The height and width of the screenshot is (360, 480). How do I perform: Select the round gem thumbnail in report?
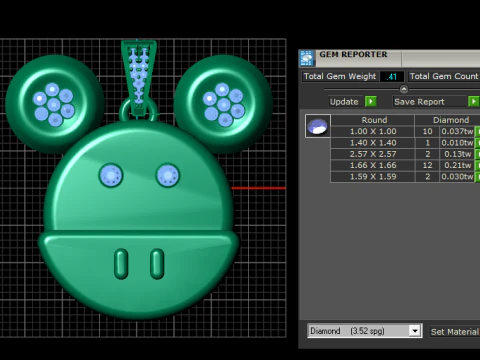(318, 126)
